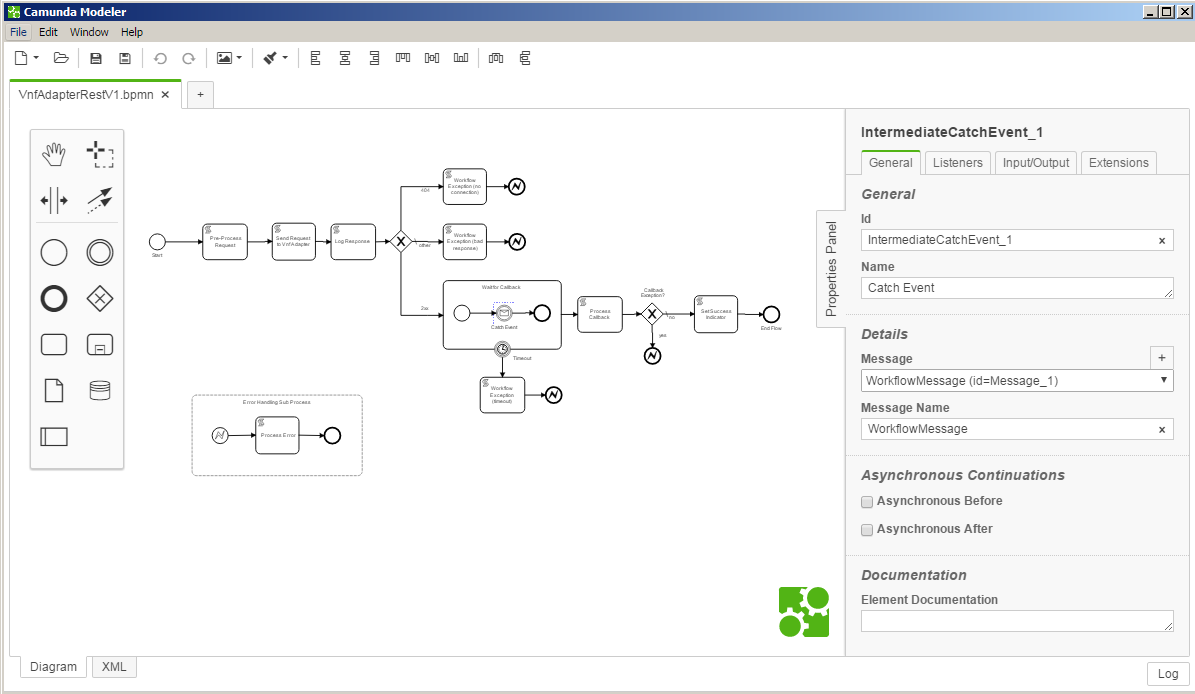
Task: Collapse the Properties Panel side tab
Action: 831,268
